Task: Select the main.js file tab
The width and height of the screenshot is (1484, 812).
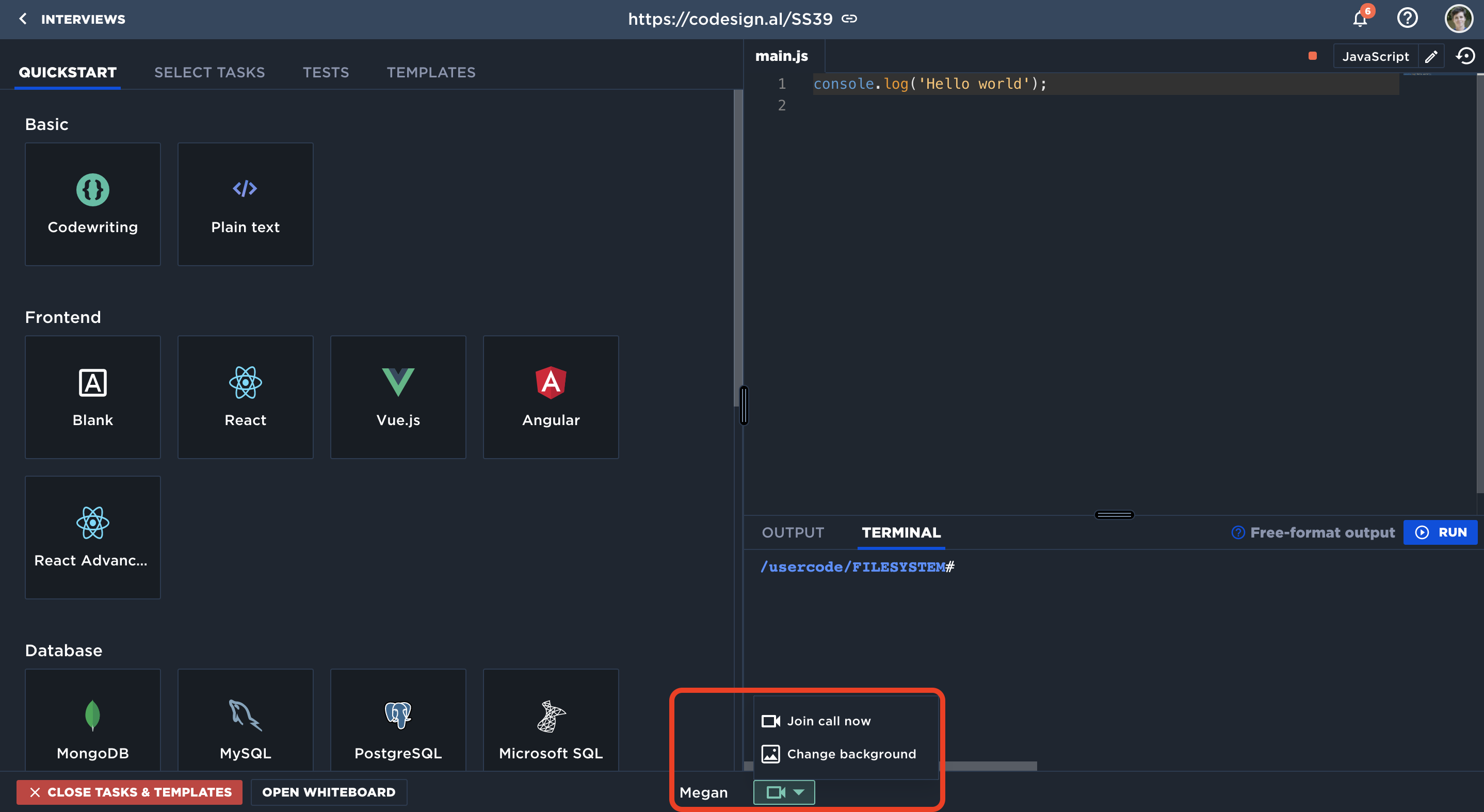Action: pos(782,56)
